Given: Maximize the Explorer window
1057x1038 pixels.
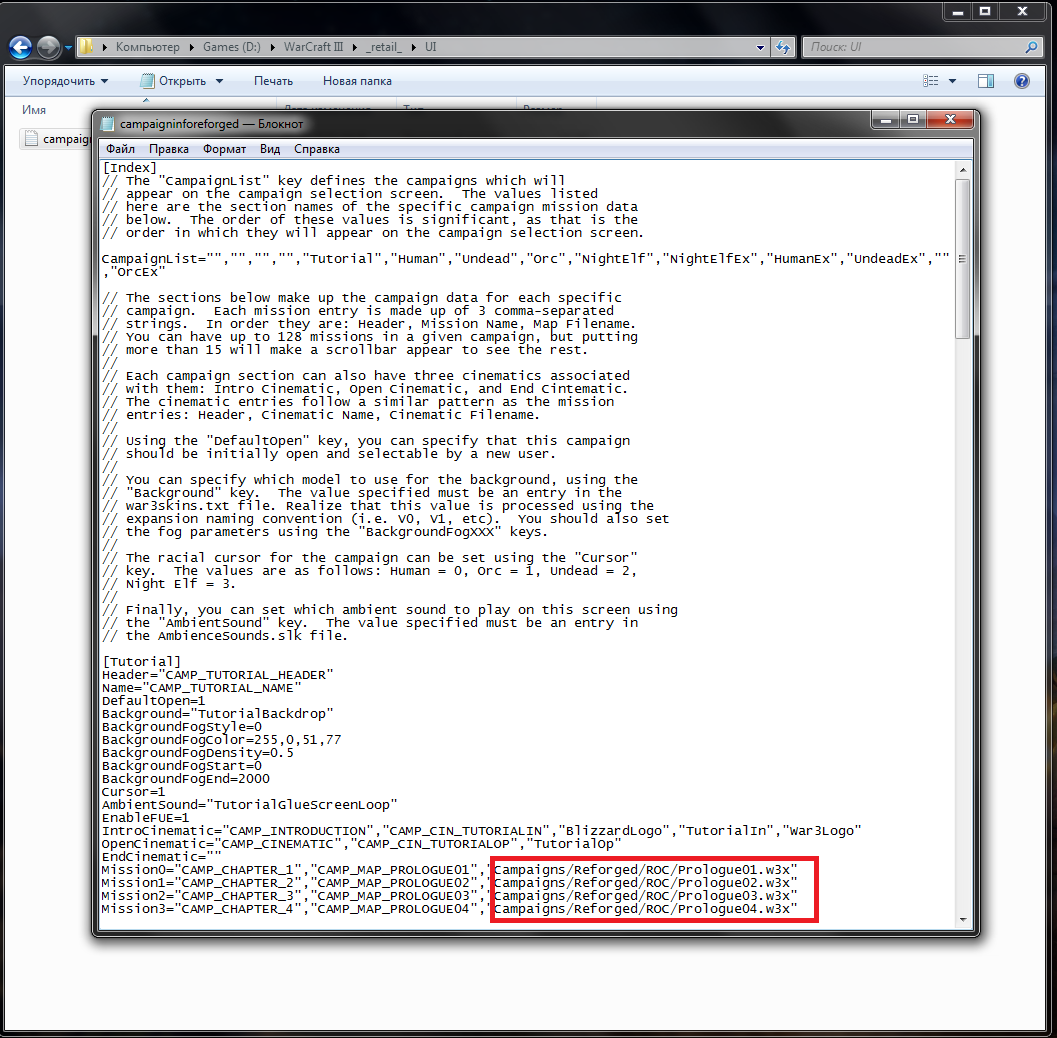Looking at the screenshot, I should pos(985,11).
